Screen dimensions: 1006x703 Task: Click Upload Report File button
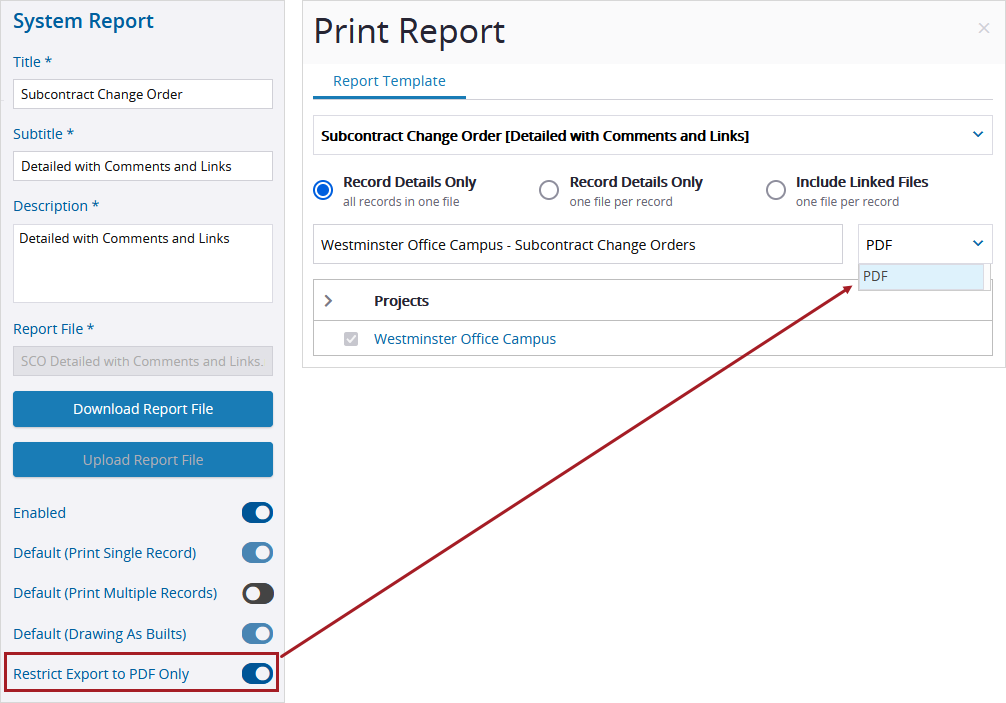143,460
